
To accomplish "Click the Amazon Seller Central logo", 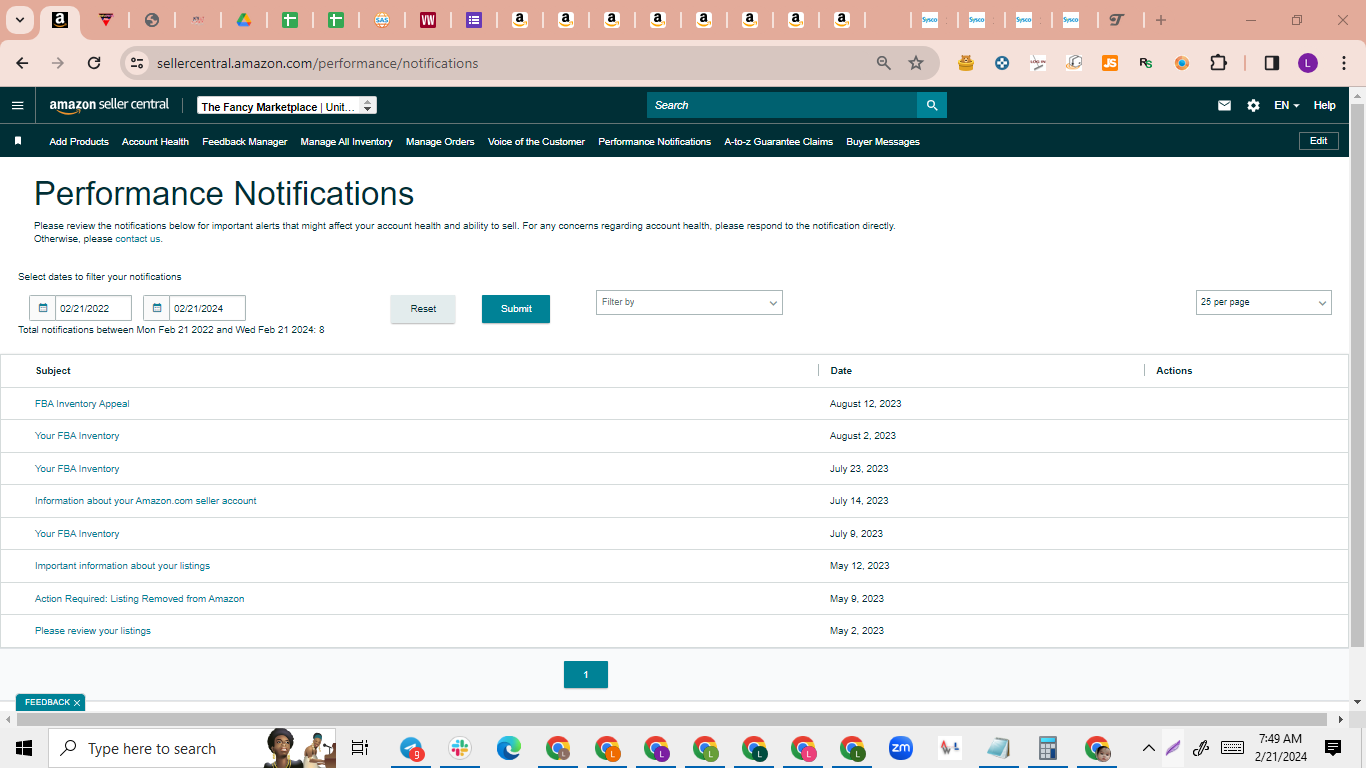I will [109, 105].
